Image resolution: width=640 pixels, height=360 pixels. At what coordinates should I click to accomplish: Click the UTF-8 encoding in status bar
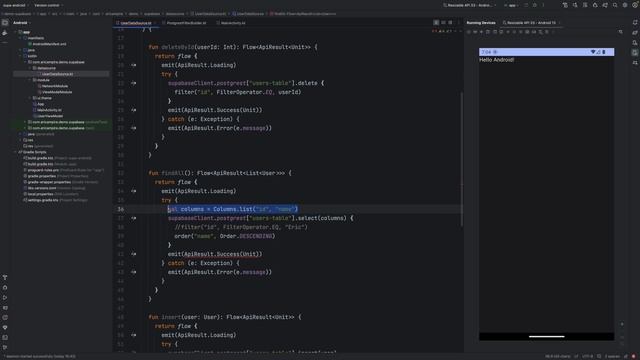(x=587, y=356)
